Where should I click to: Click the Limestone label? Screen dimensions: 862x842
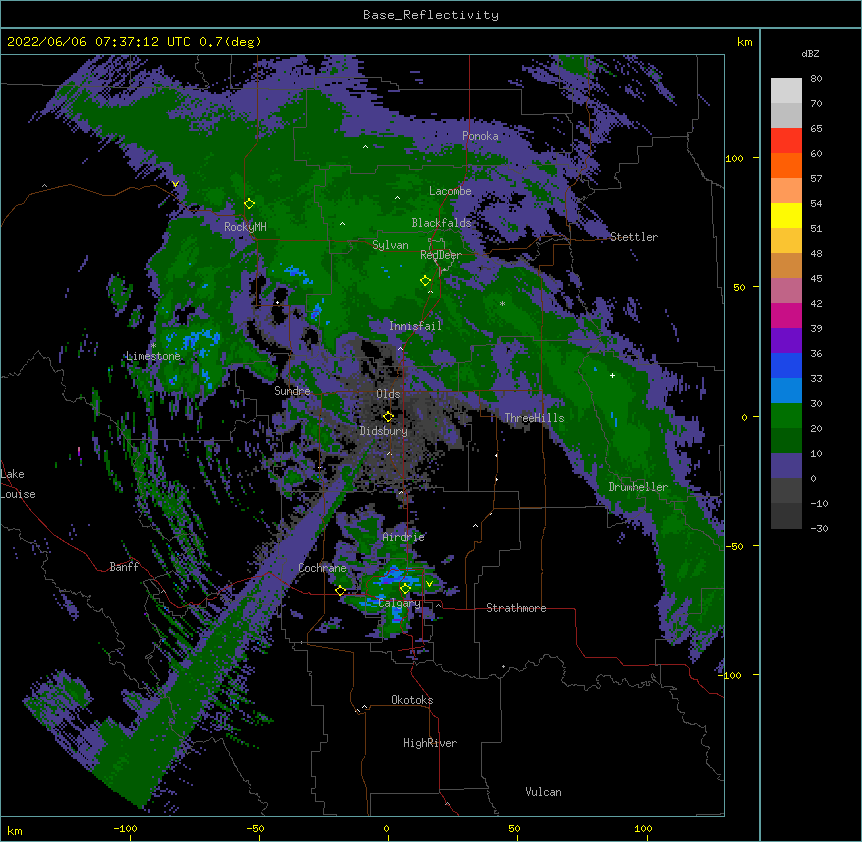click(x=153, y=356)
